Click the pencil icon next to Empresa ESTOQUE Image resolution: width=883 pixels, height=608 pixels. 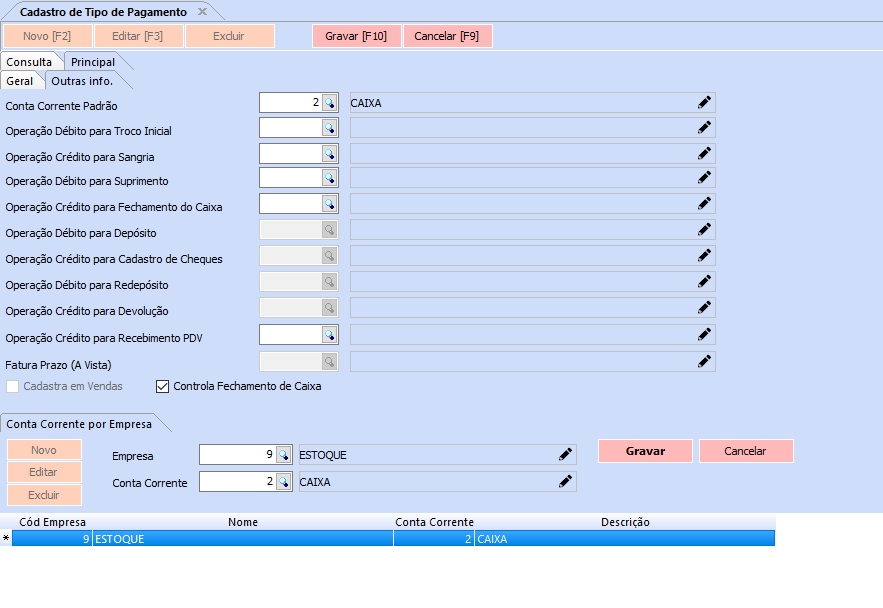pyautogui.click(x=565, y=455)
